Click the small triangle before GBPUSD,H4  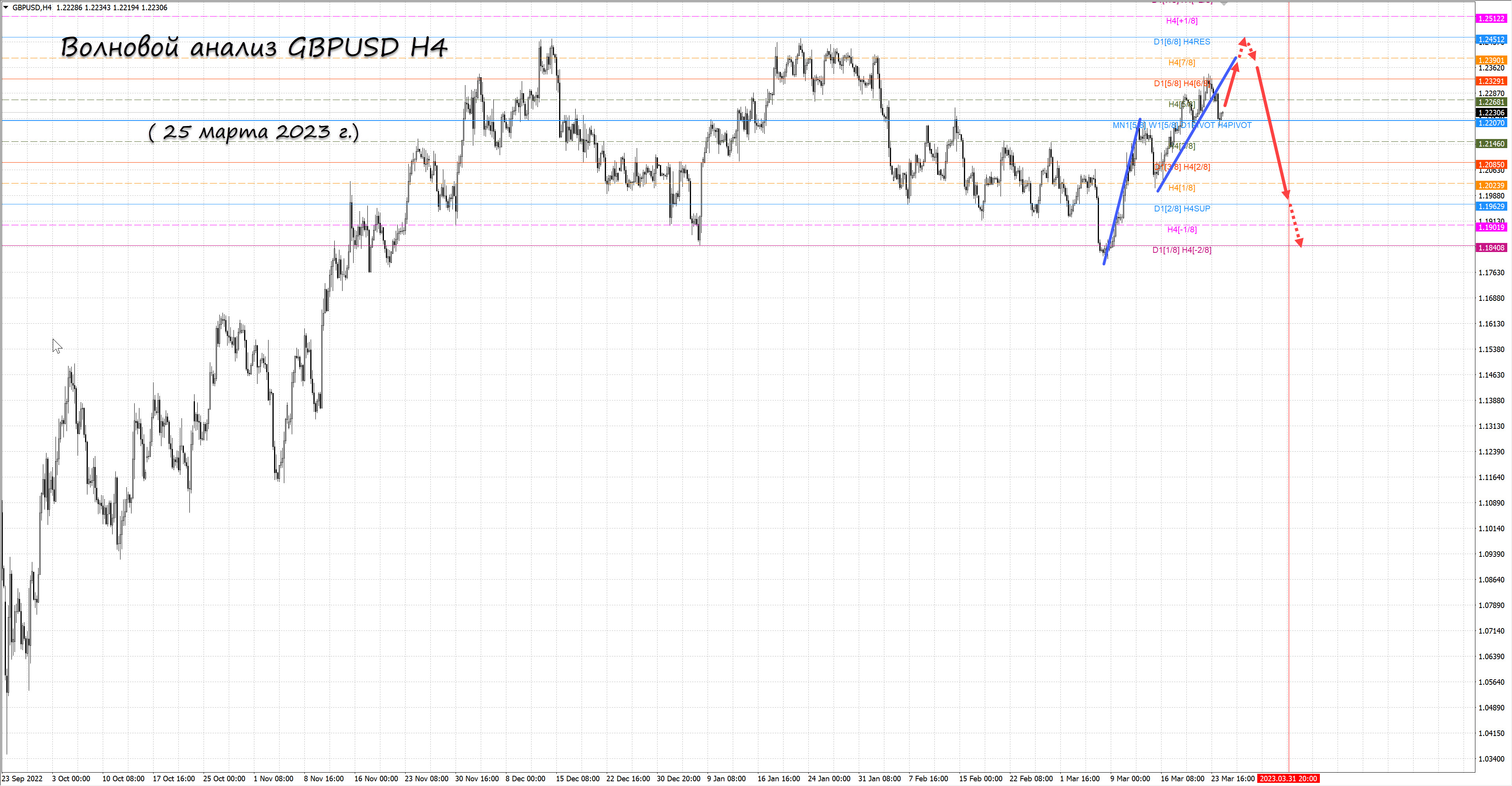pyautogui.click(x=6, y=7)
